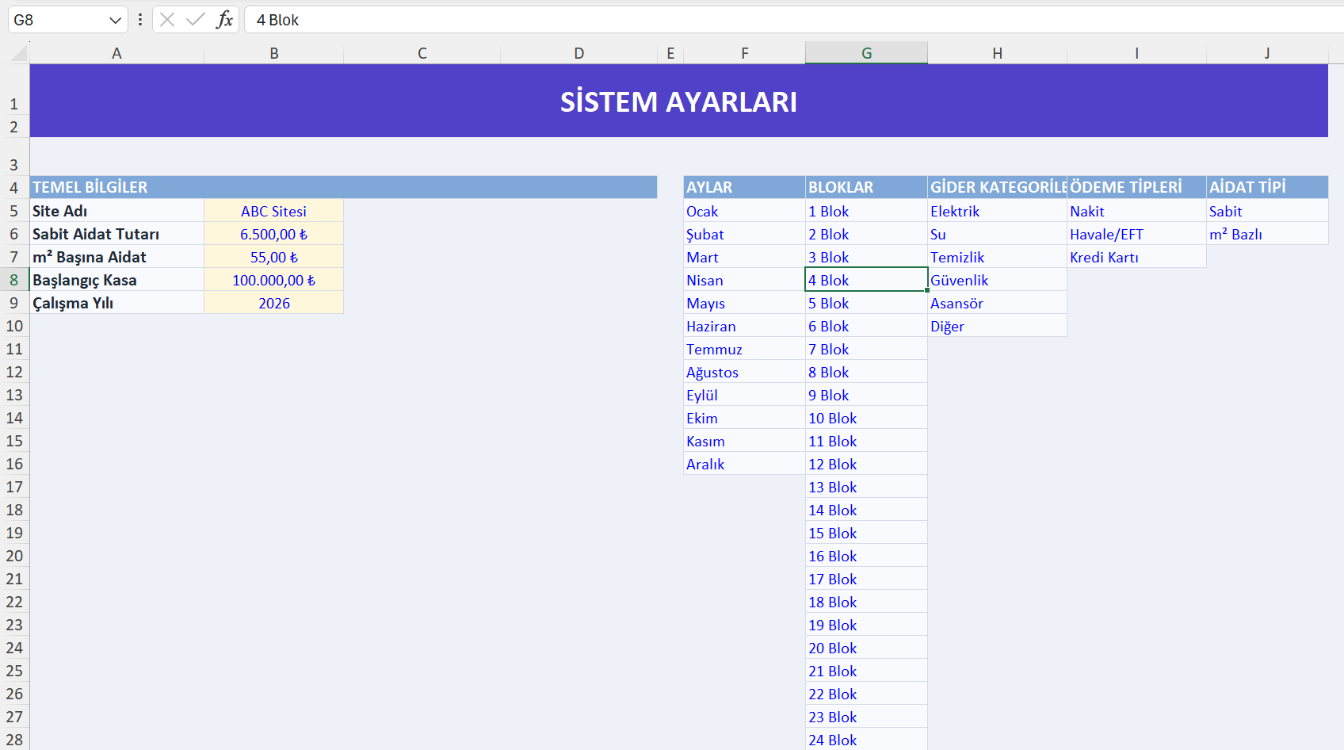Viewport: 1344px width, 750px height.
Task: Select the m² Bazlı cell
Action: (1268, 234)
